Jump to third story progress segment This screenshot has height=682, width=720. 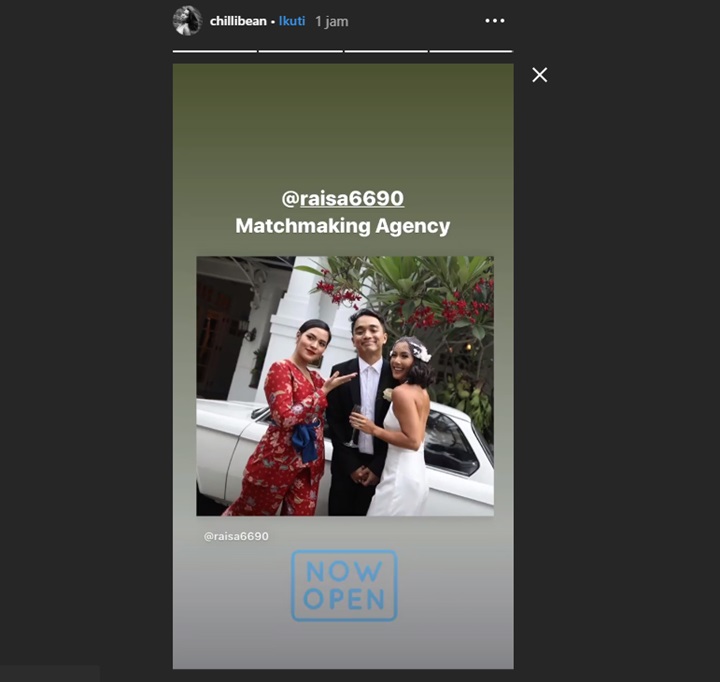386,51
